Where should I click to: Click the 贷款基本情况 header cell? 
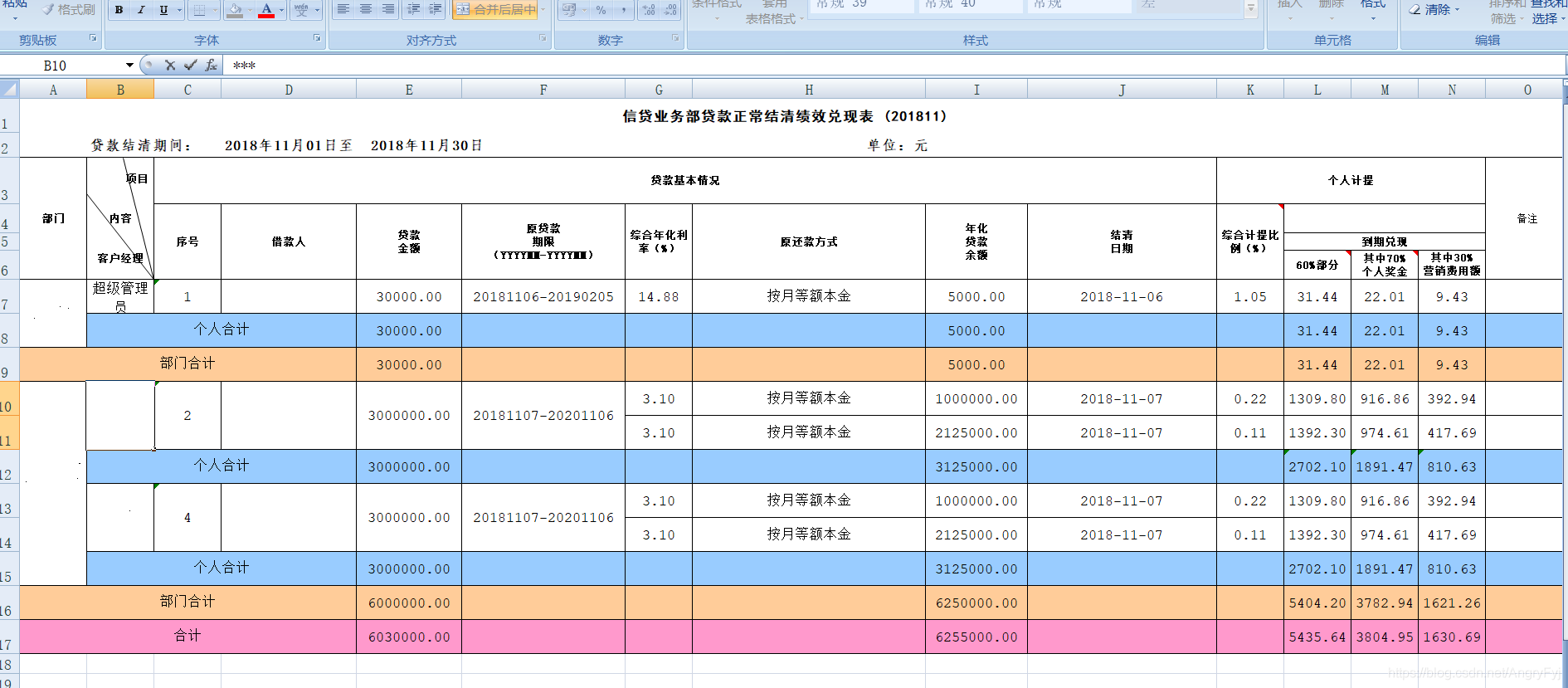click(685, 180)
